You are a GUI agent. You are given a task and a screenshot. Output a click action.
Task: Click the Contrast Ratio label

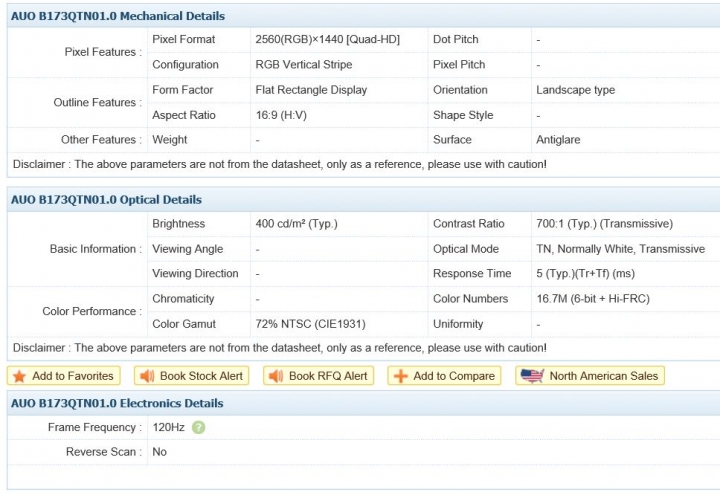468,224
